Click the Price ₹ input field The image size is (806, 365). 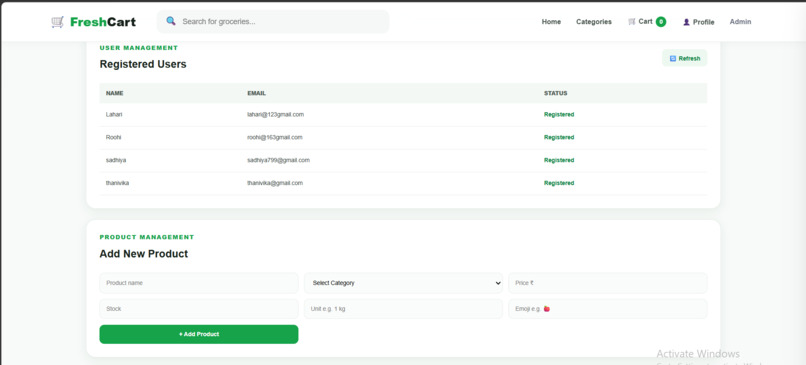608,283
